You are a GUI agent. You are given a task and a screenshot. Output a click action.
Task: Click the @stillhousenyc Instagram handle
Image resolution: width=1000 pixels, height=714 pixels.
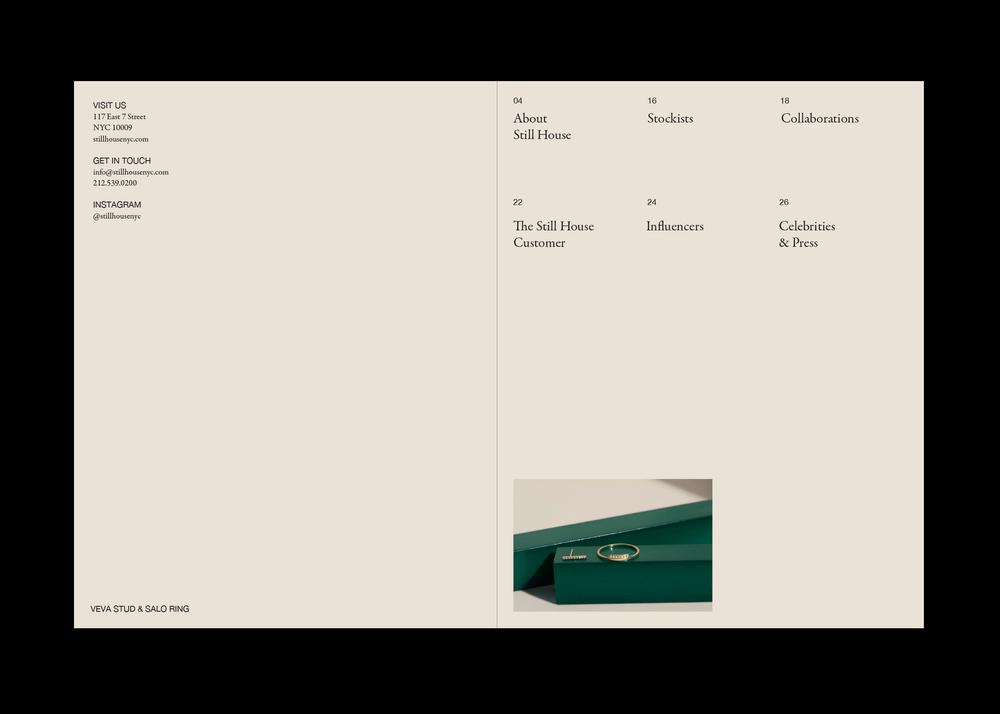click(x=117, y=216)
